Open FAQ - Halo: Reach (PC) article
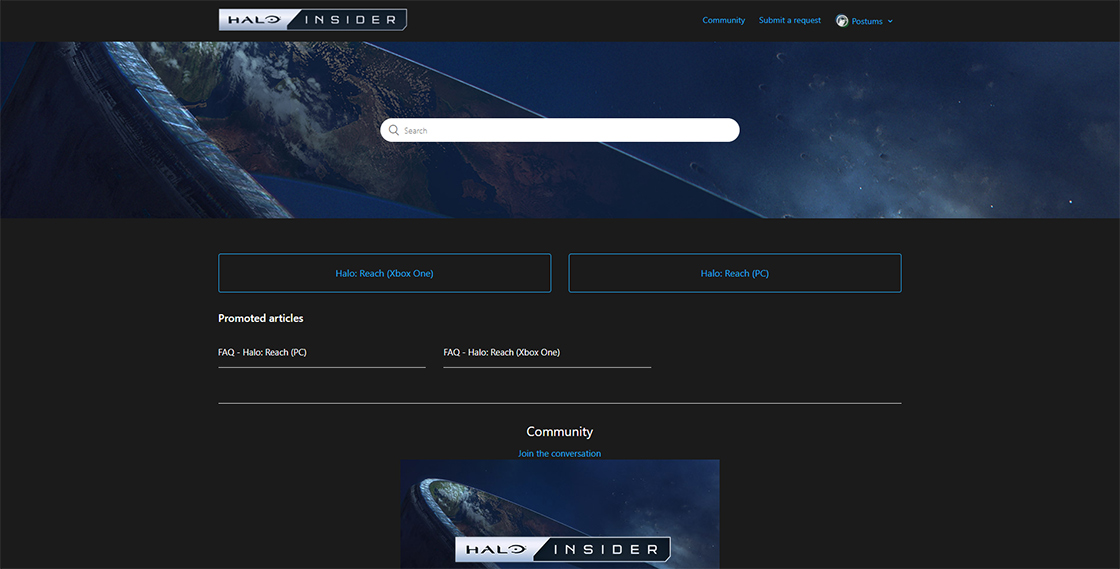Screen dimensions: 1120x569 coord(262,352)
